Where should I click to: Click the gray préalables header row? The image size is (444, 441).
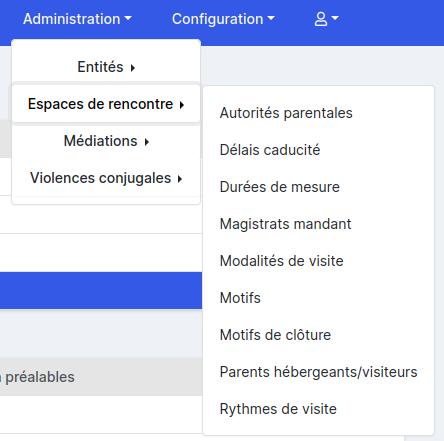[101, 377]
